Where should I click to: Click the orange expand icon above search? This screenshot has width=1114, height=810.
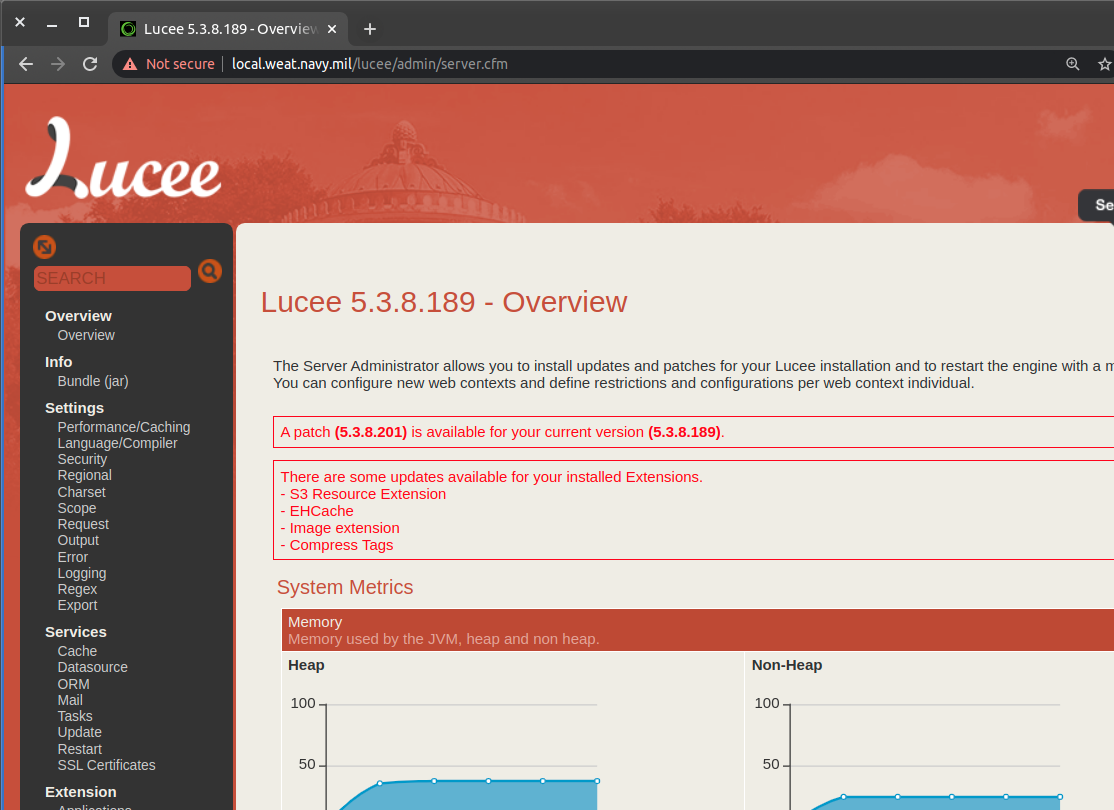(44, 247)
